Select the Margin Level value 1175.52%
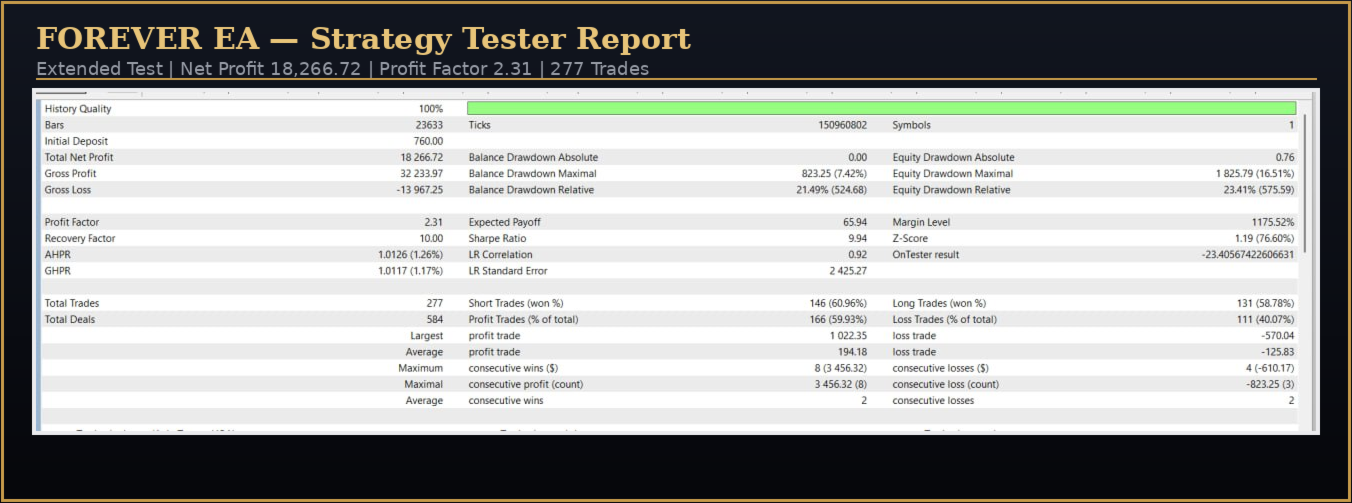This screenshot has width=1352, height=503. 1272,222
